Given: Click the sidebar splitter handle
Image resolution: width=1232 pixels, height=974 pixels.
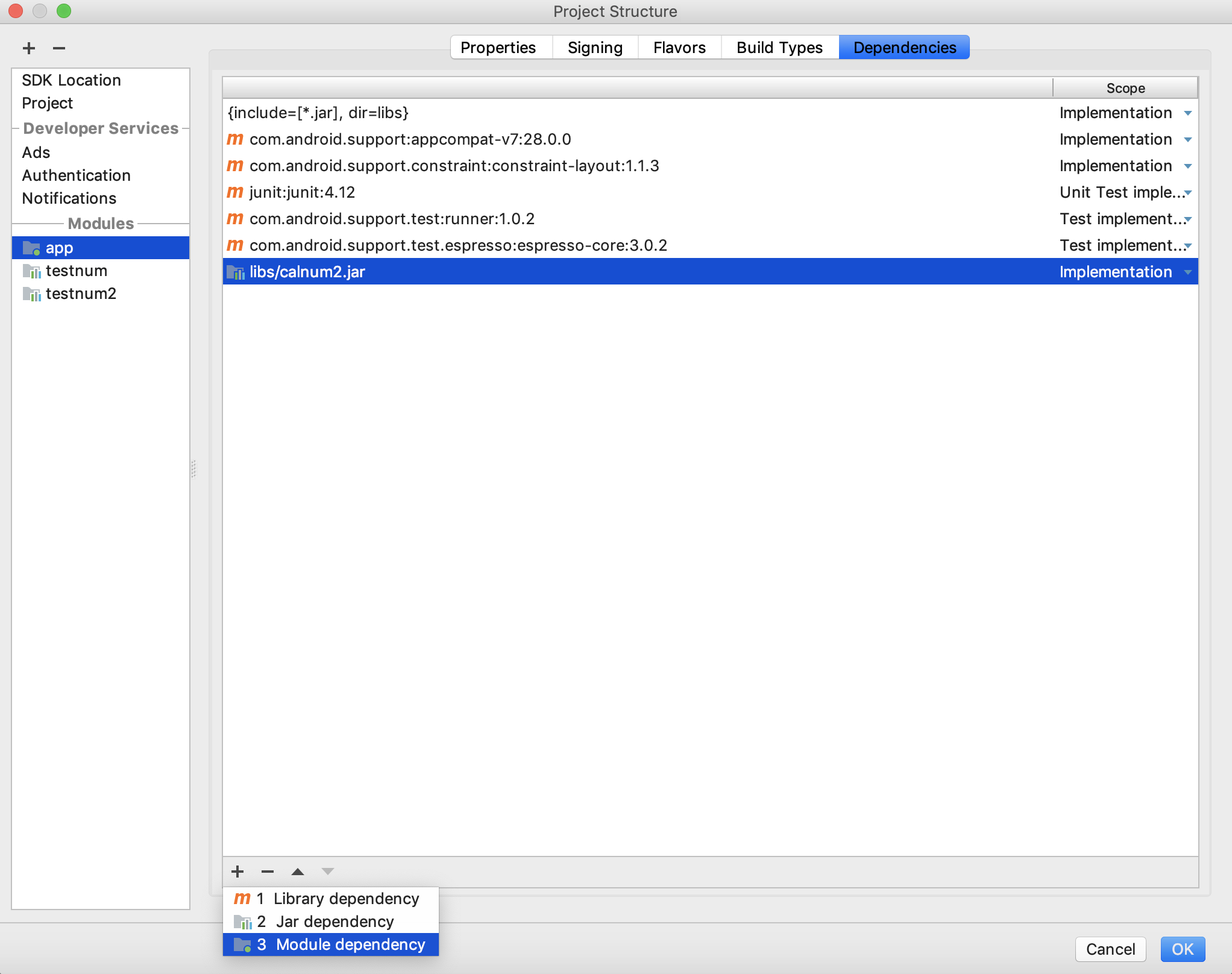Looking at the screenshot, I should coord(193,469).
